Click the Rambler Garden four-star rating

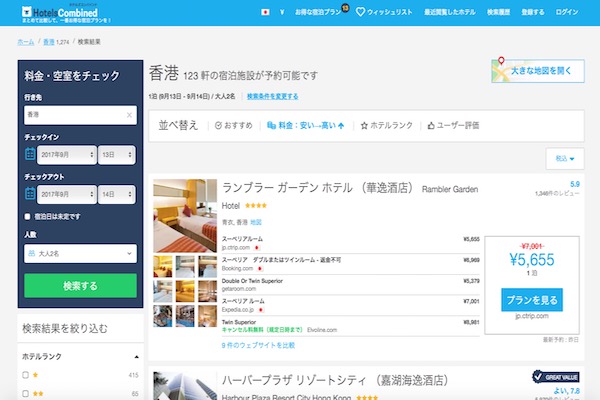pos(256,206)
